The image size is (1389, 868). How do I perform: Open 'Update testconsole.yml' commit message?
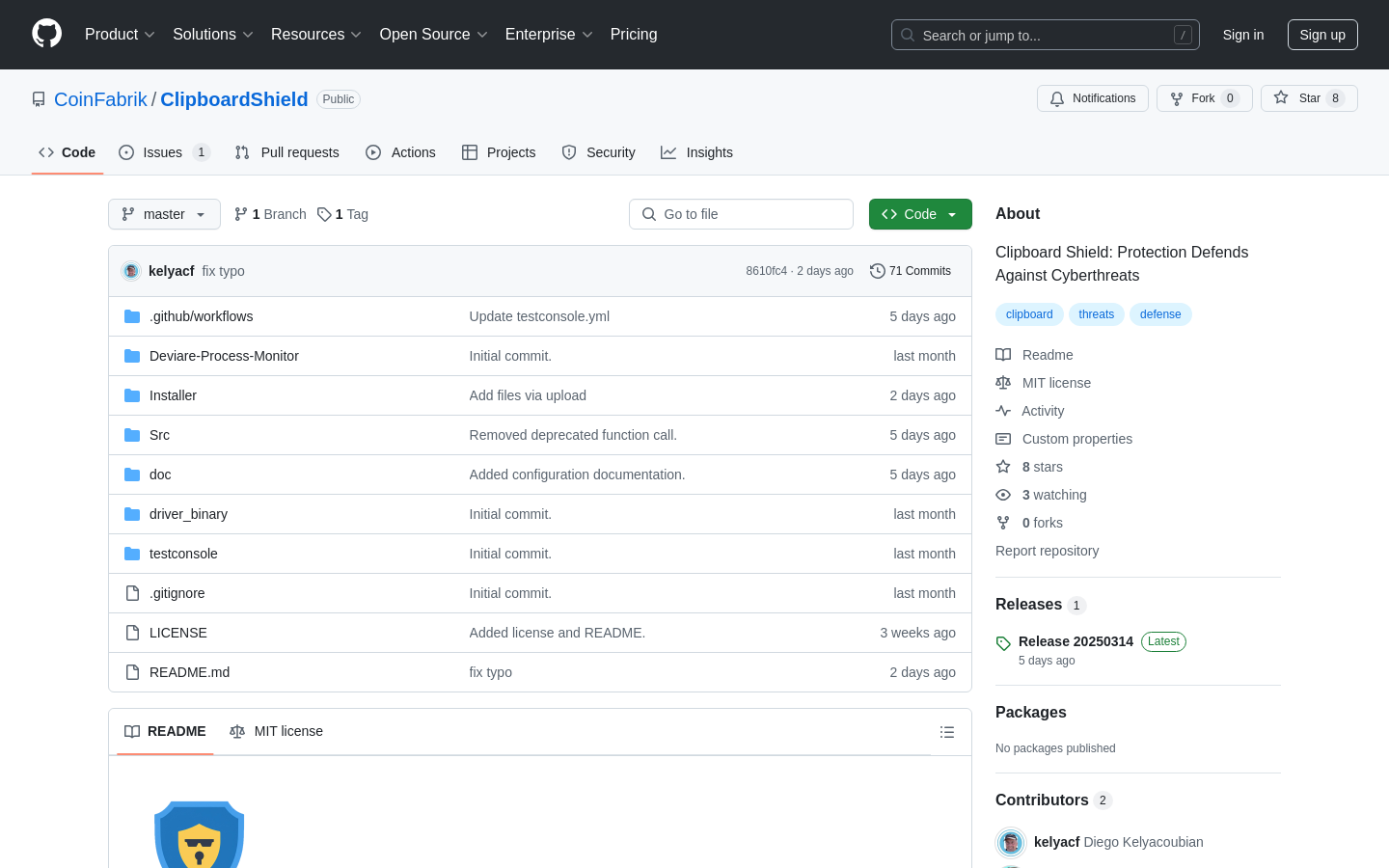[x=539, y=316]
